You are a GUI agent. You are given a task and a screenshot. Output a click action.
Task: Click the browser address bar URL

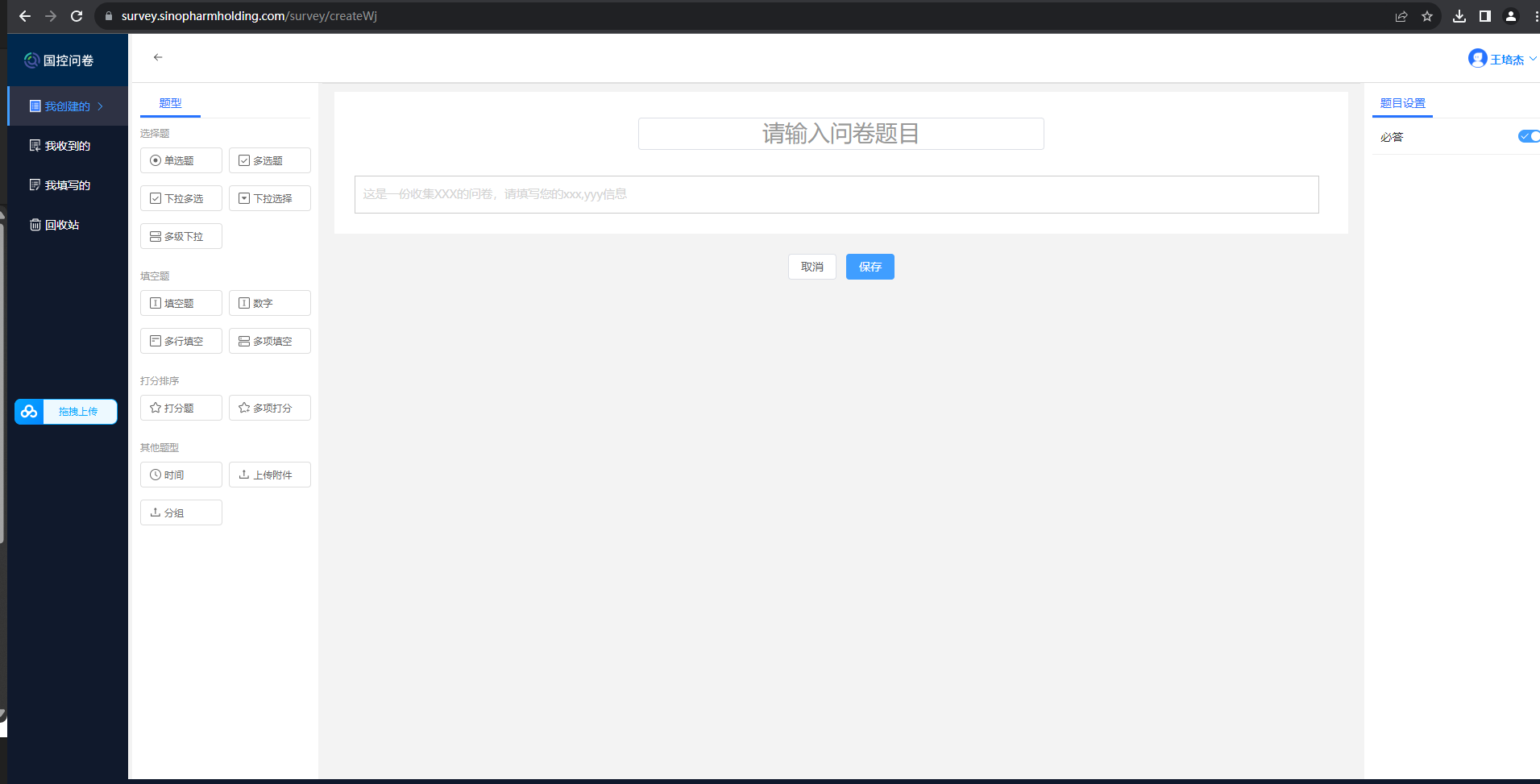click(249, 16)
